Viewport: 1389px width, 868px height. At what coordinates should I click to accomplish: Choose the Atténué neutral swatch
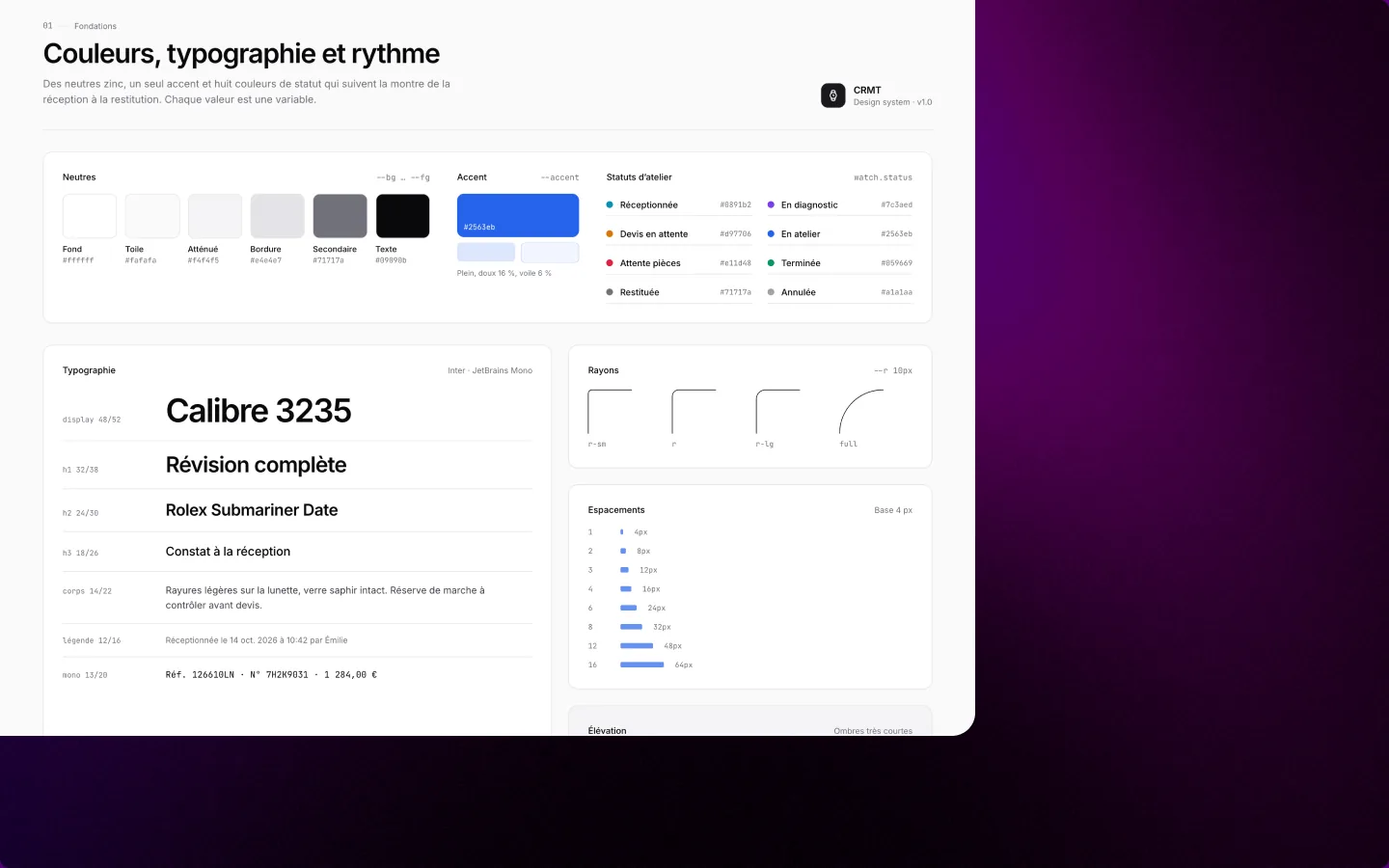[x=215, y=216]
